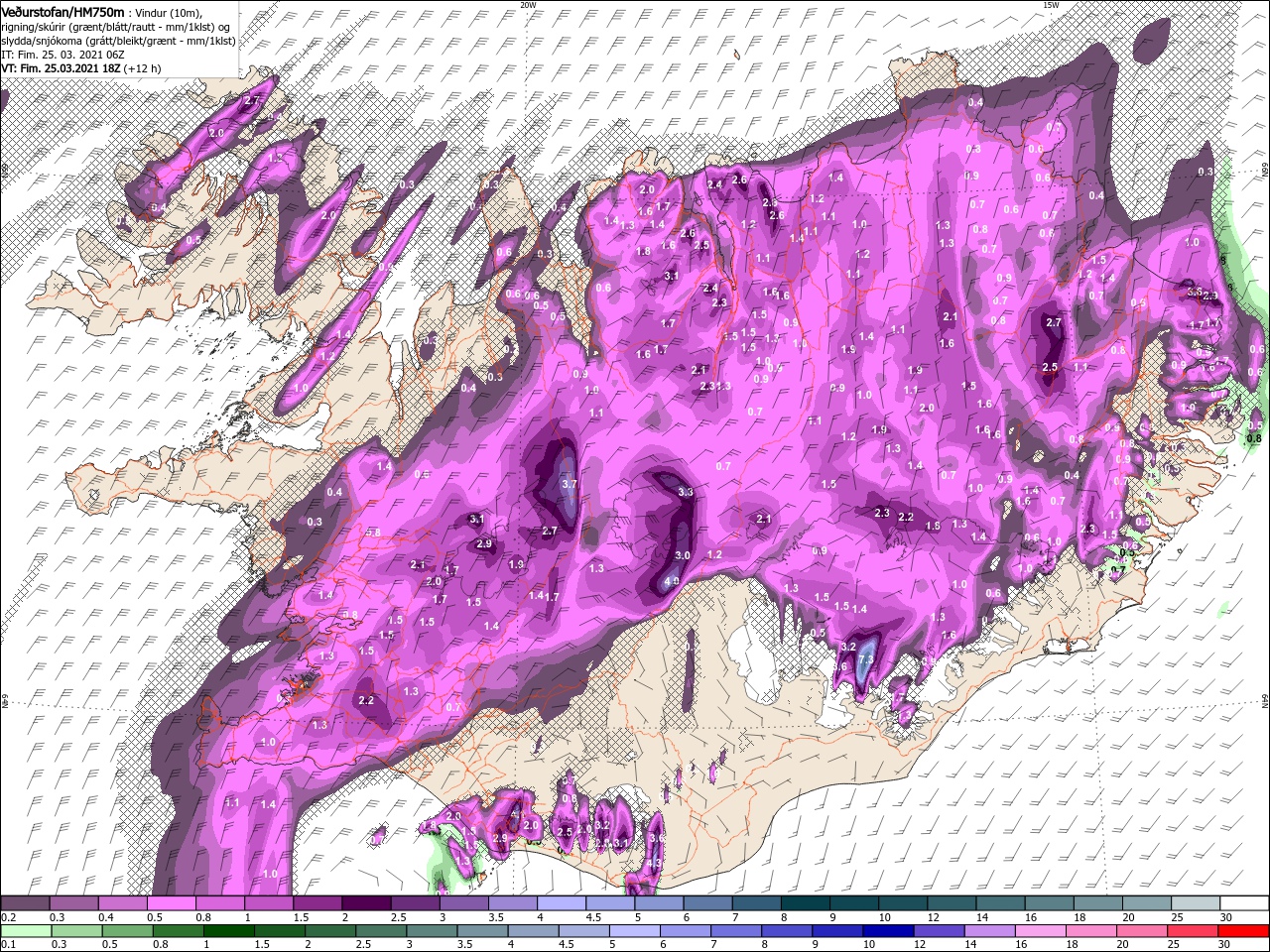Click the dark teal upper swatch between 8 and 9

805,903
